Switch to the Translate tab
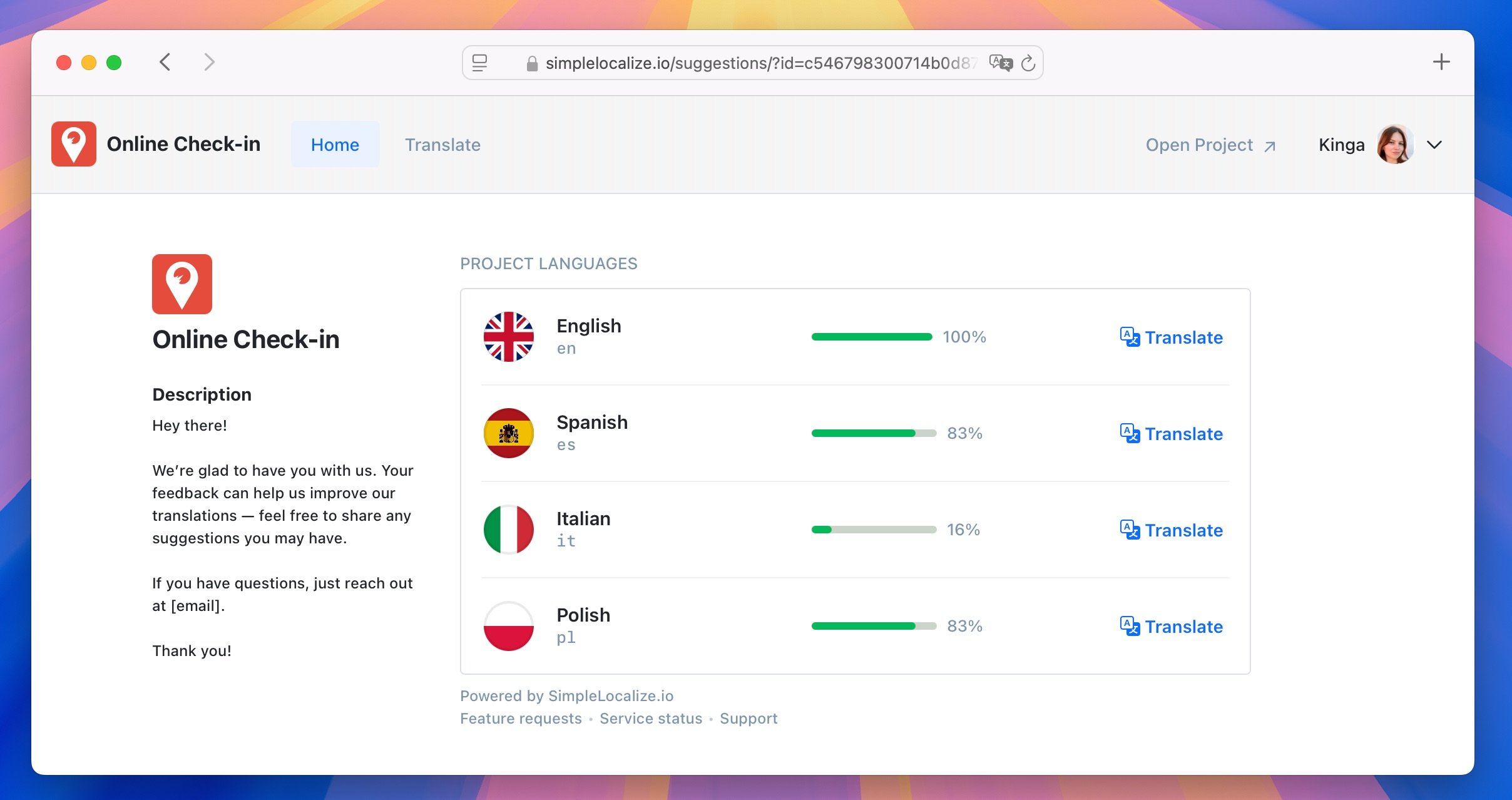 [x=442, y=144]
